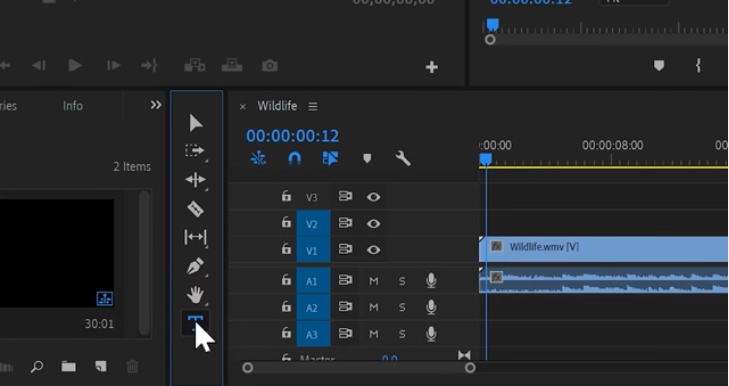Solo audio track A1

coord(402,281)
